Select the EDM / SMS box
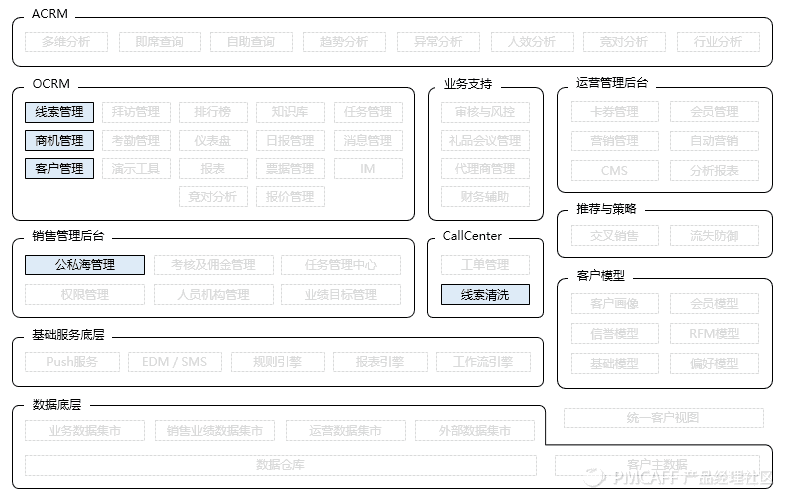 [x=175, y=362]
